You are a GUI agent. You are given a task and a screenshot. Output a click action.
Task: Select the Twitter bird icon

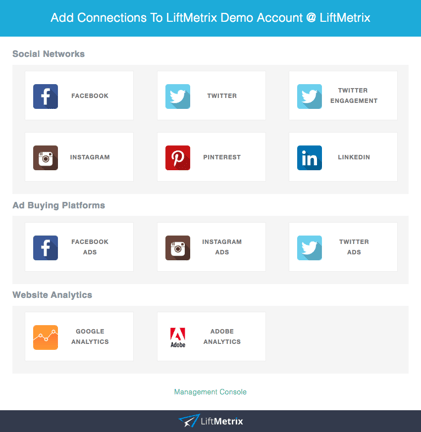[178, 96]
